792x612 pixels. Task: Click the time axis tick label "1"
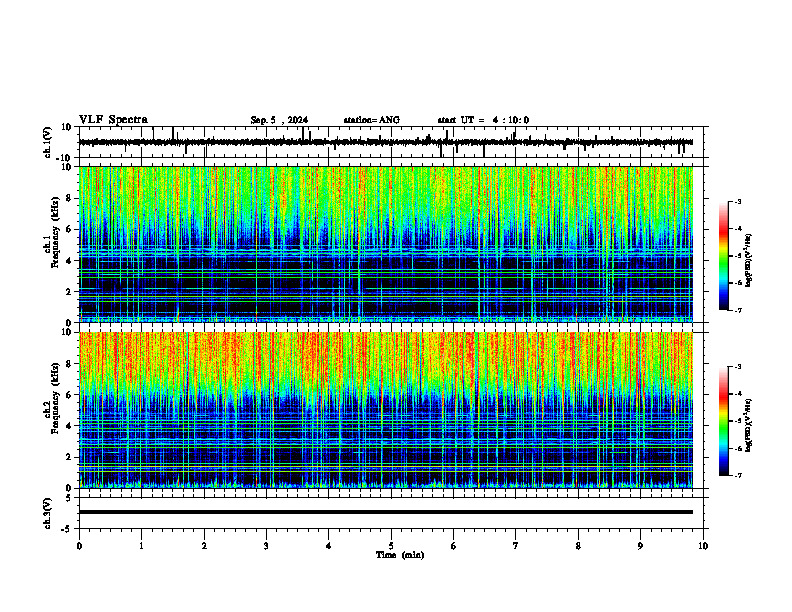pos(141,546)
